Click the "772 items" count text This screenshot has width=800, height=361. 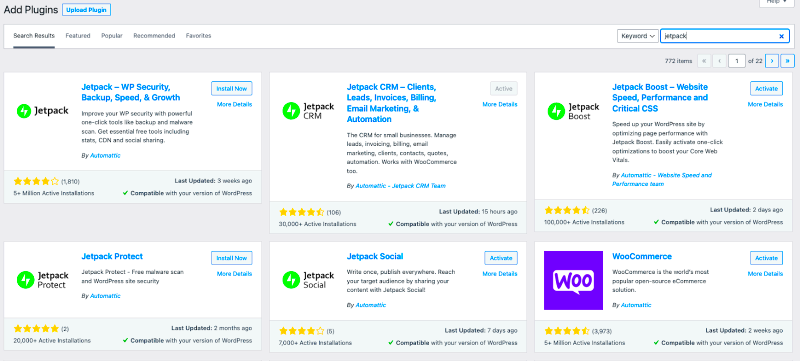tap(679, 61)
